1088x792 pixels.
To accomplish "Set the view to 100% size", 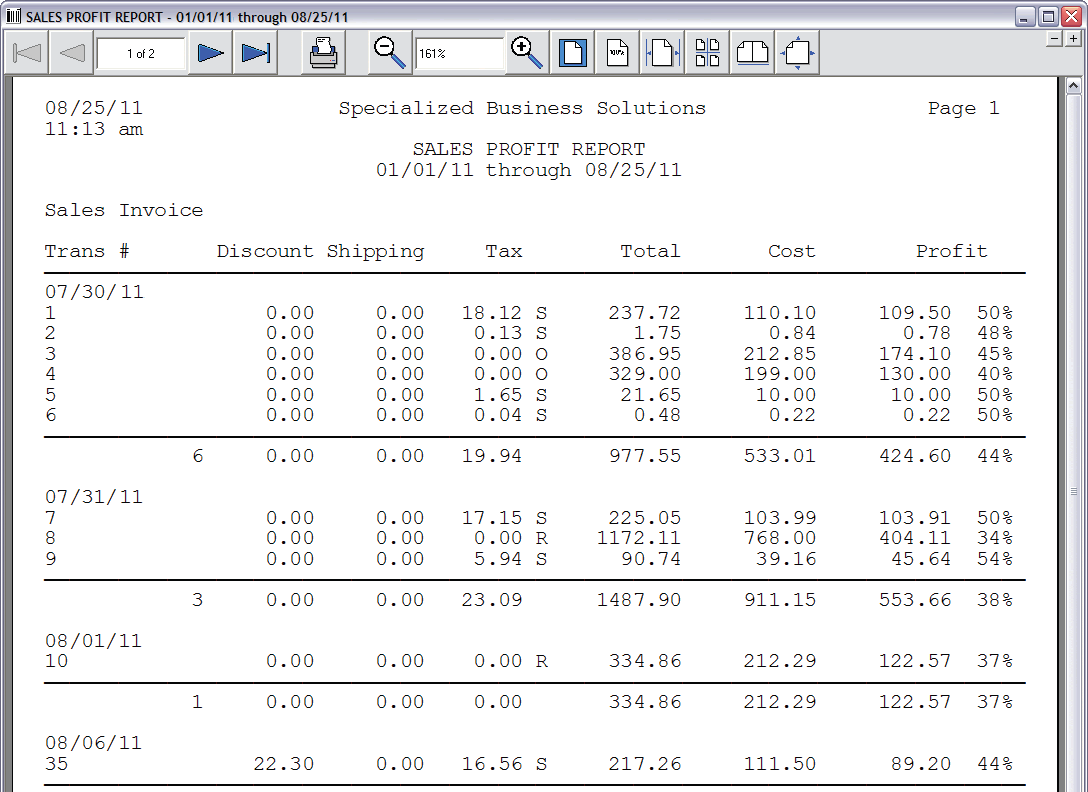I will tap(618, 53).
